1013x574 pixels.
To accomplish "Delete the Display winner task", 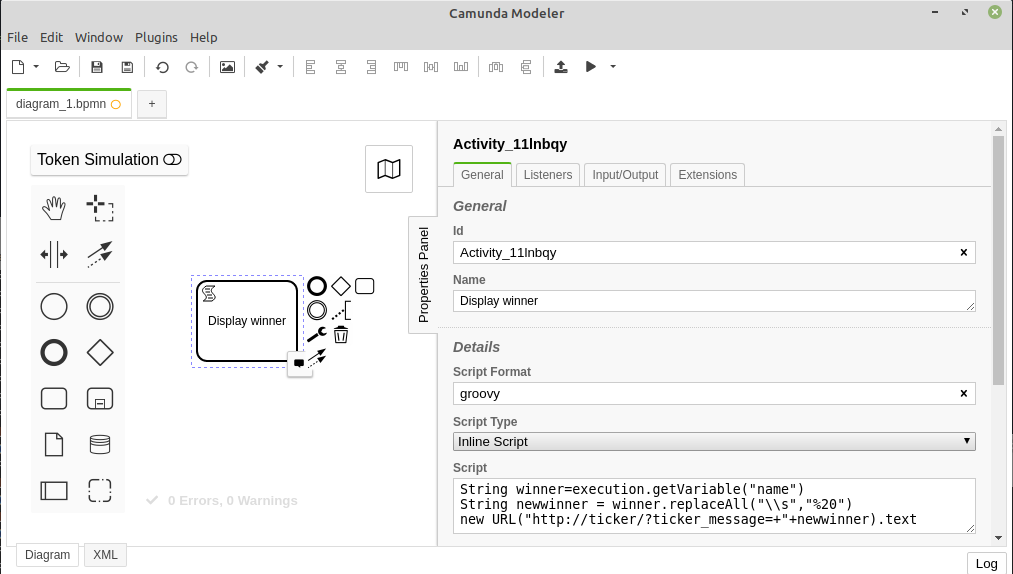I will click(340, 334).
